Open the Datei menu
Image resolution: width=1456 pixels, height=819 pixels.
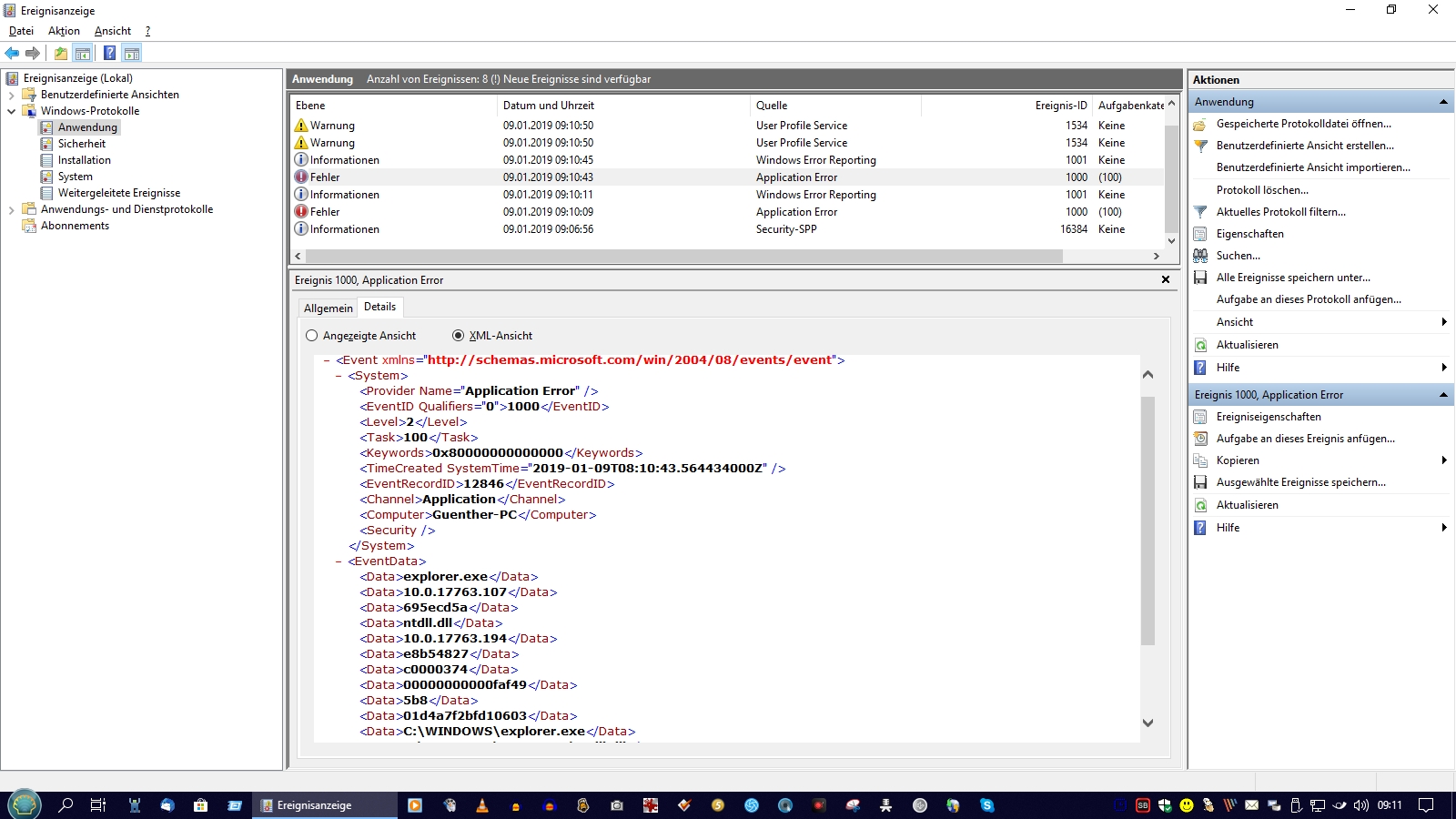click(x=21, y=31)
